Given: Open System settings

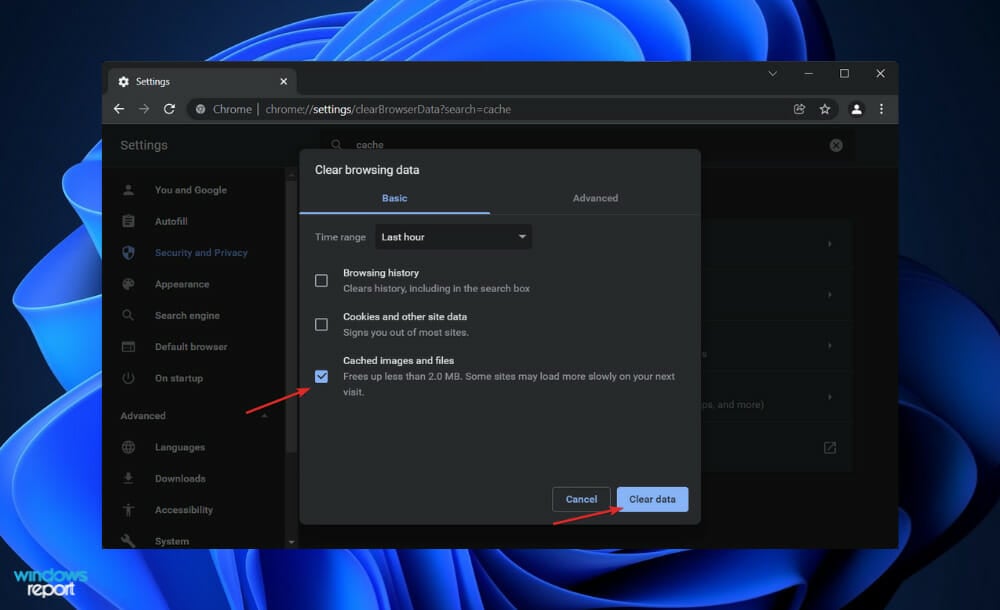Looking at the screenshot, I should click(172, 540).
